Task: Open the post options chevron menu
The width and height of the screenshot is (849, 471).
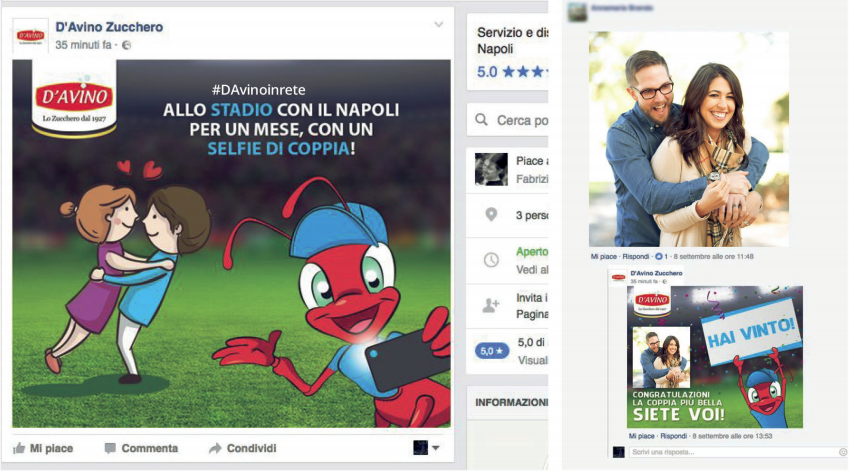Action: tap(439, 24)
